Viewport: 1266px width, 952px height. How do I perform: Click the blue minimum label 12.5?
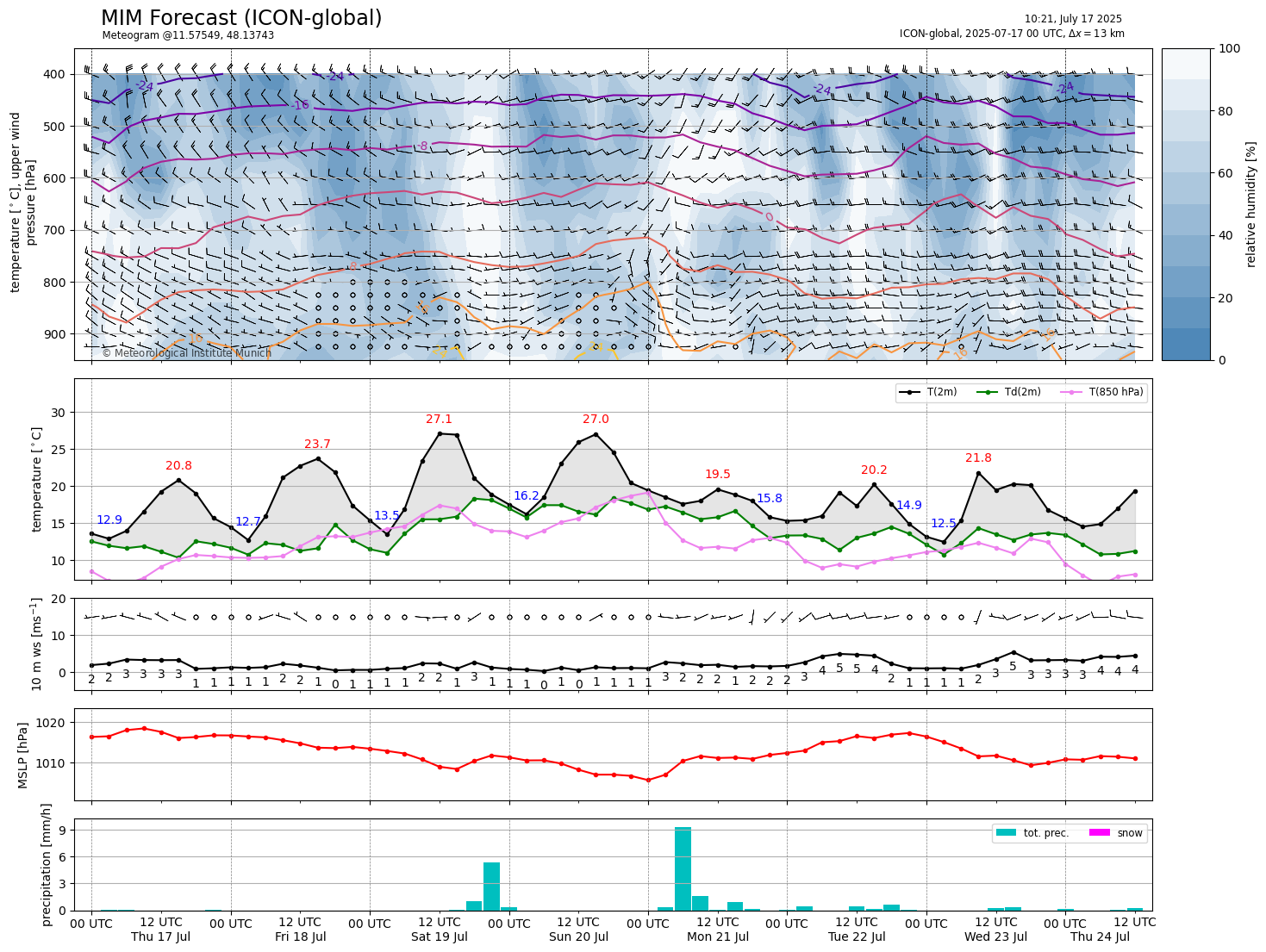(944, 524)
